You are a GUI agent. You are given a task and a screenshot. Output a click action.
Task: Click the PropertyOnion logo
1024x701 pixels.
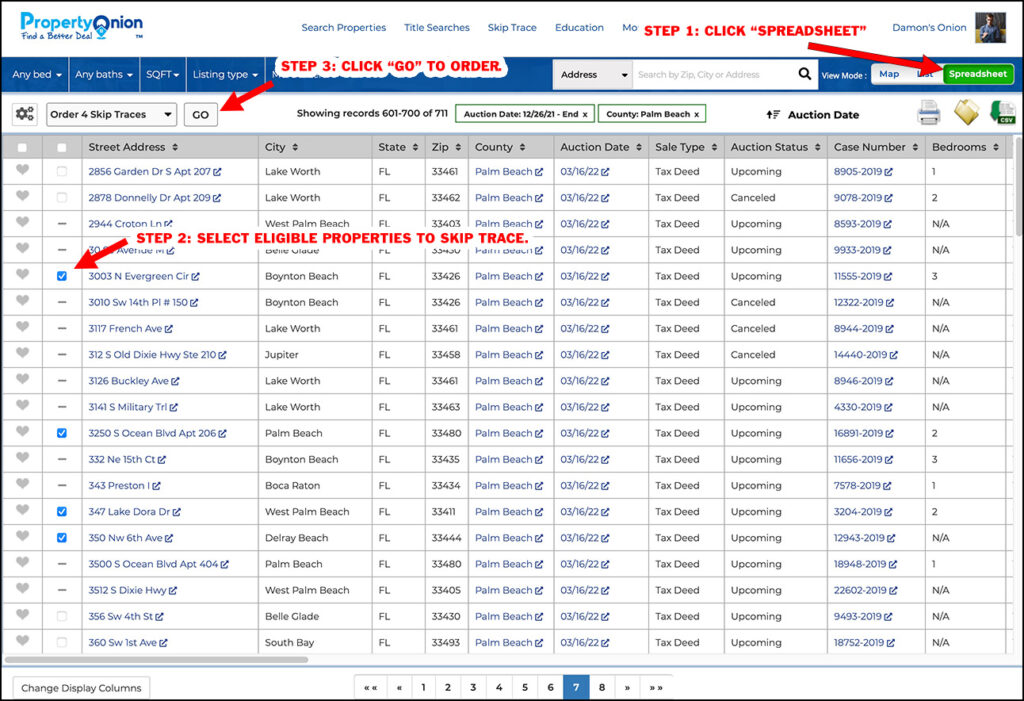[x=82, y=26]
